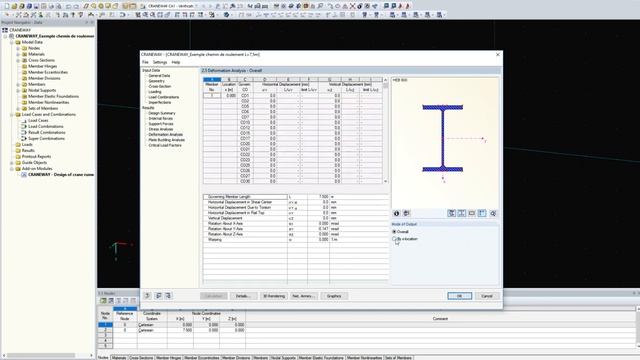This screenshot has width=640, height=360.
Task: Click the magnifier zoom icon under section graphic
Action: tap(493, 213)
